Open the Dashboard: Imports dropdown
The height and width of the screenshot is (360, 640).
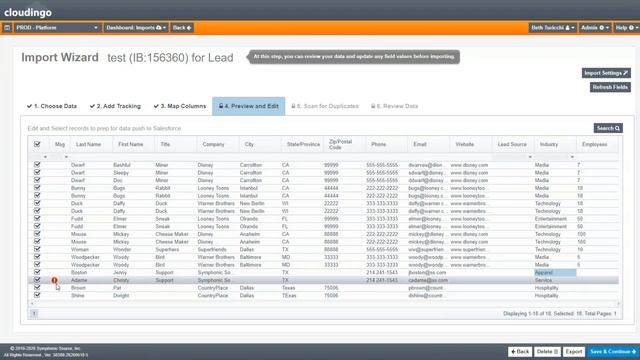(136, 28)
